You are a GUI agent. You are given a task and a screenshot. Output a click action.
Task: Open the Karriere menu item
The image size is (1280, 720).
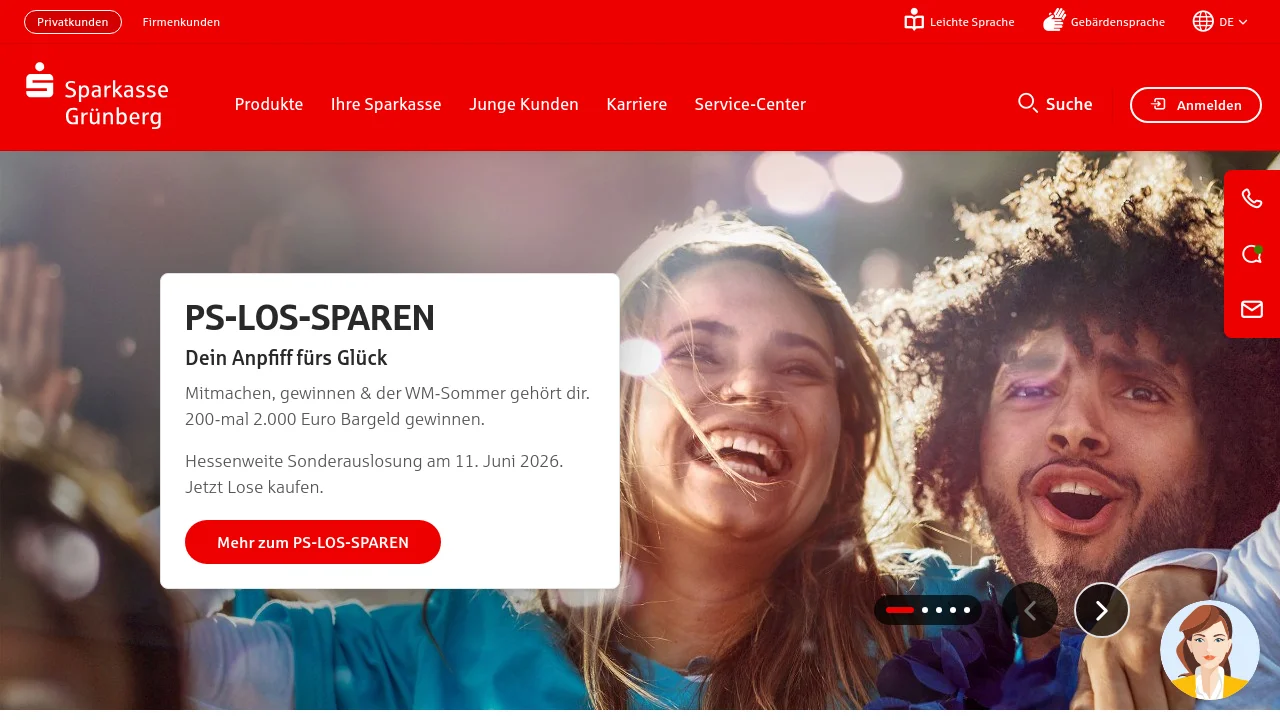point(636,104)
